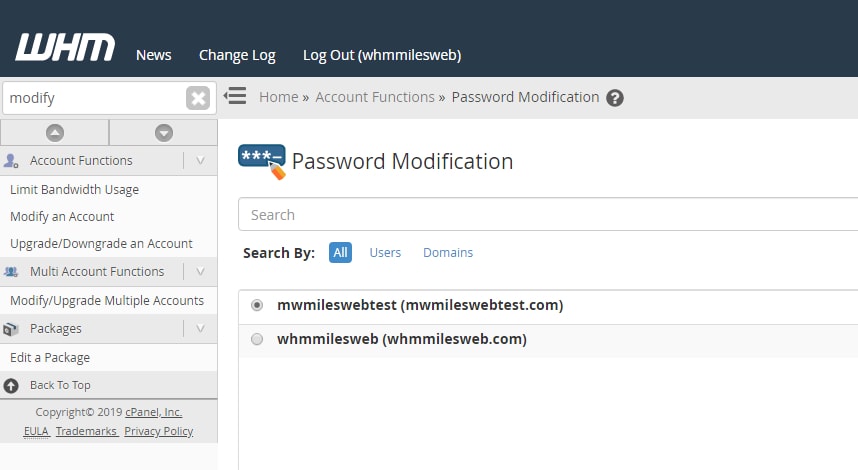Click the Multi Account Functions icon

(x=11, y=271)
